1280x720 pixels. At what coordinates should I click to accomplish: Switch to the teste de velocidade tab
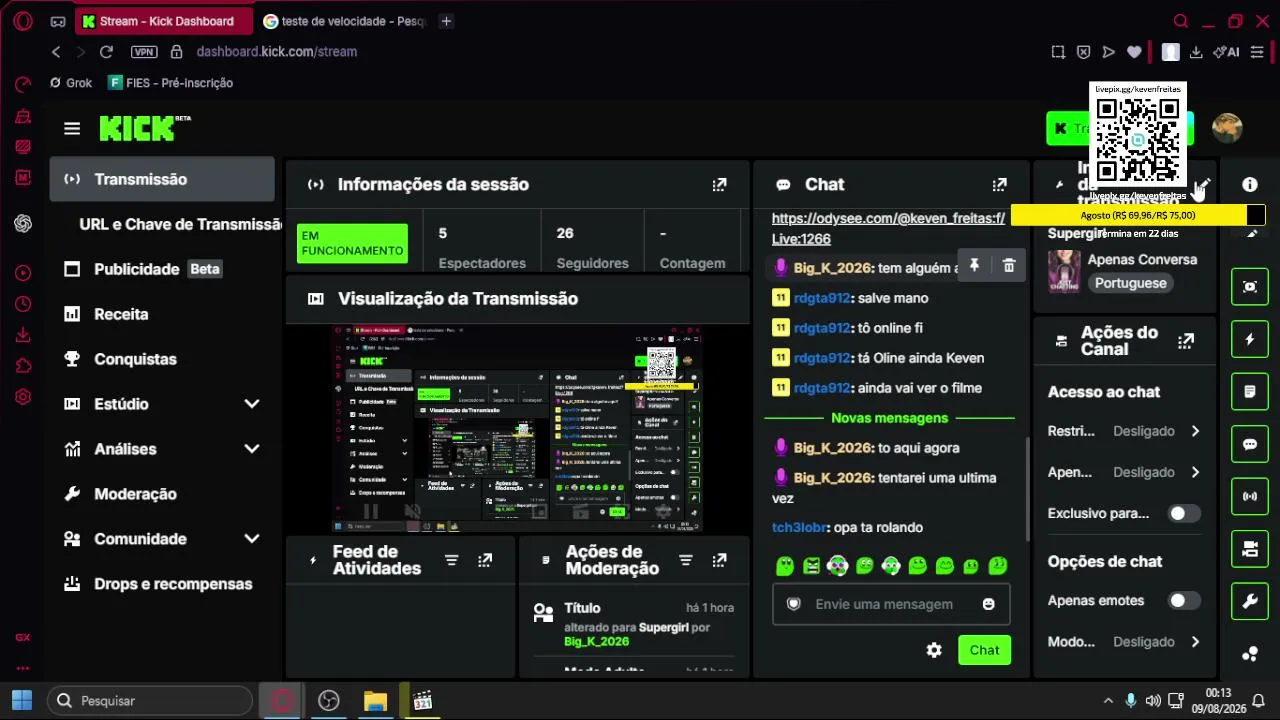344,21
